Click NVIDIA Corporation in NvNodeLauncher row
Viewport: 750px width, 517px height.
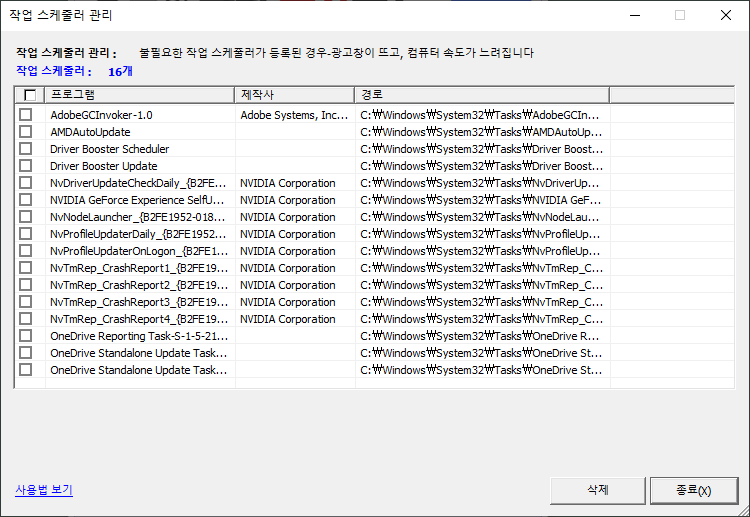coord(287,217)
